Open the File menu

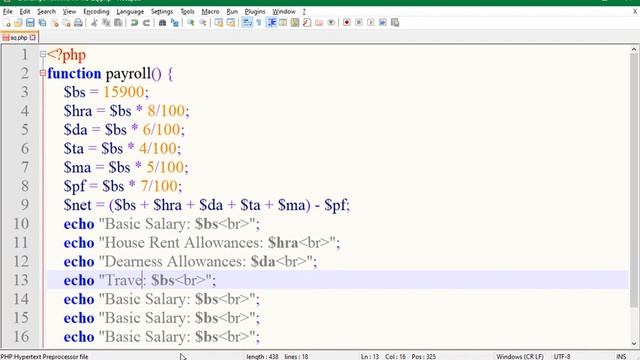(x=8, y=11)
